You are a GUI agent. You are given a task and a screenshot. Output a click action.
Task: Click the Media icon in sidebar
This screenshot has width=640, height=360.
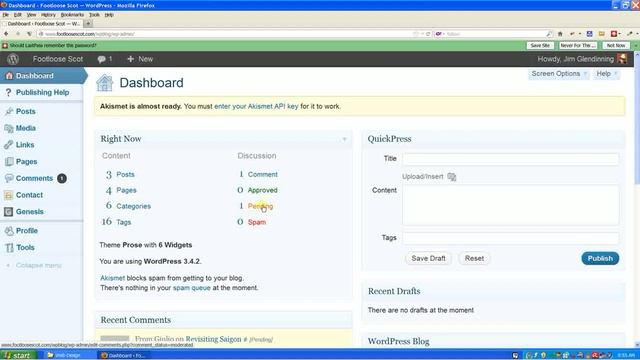click(x=9, y=128)
